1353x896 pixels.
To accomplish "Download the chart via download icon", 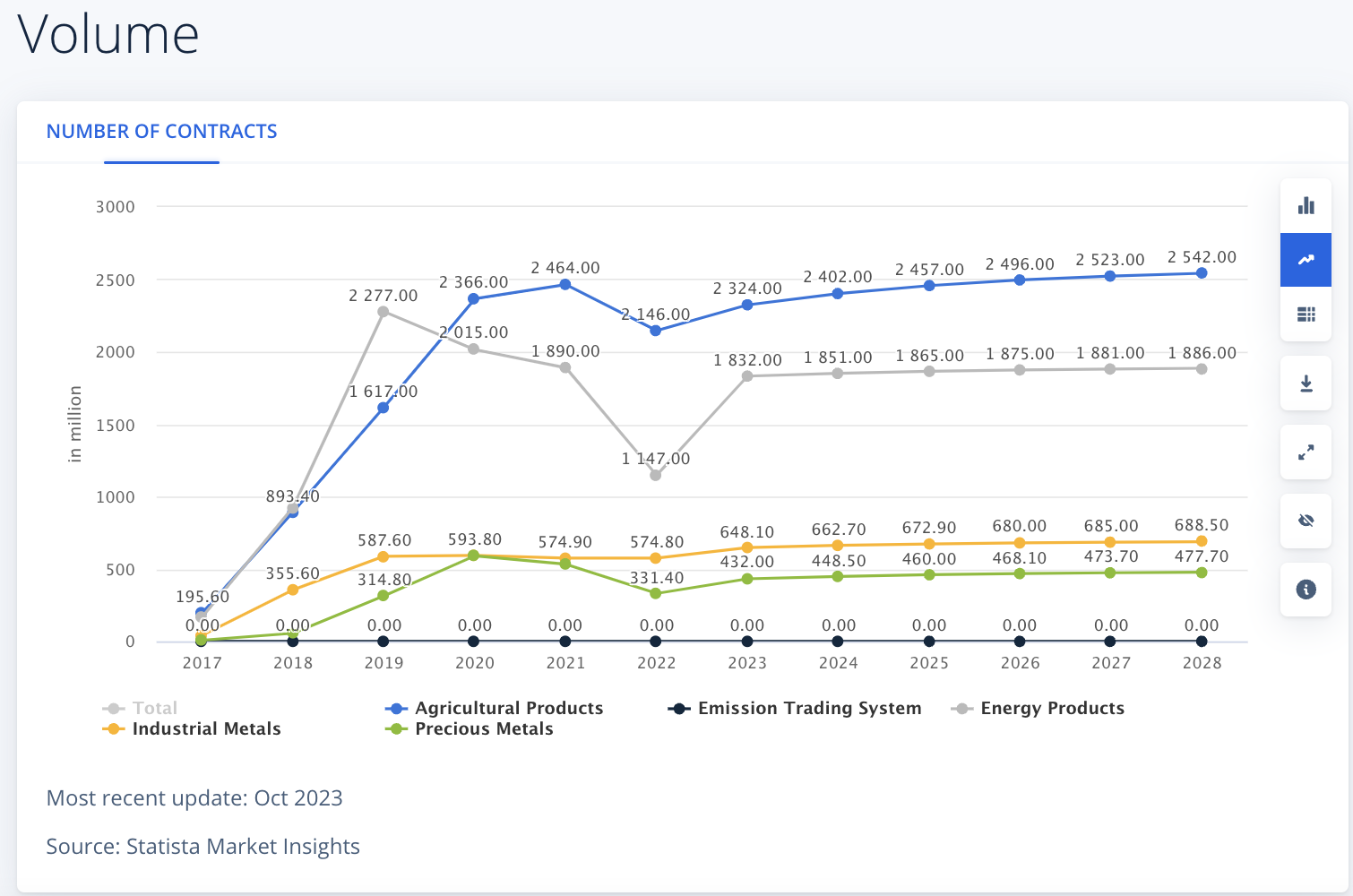I will tap(1306, 383).
